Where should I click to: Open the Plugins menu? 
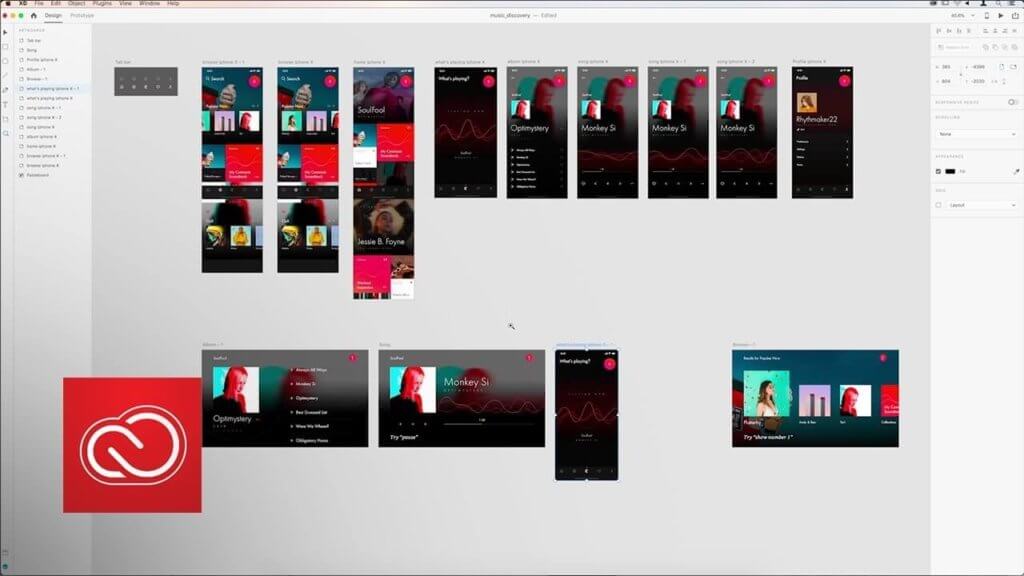[102, 3]
